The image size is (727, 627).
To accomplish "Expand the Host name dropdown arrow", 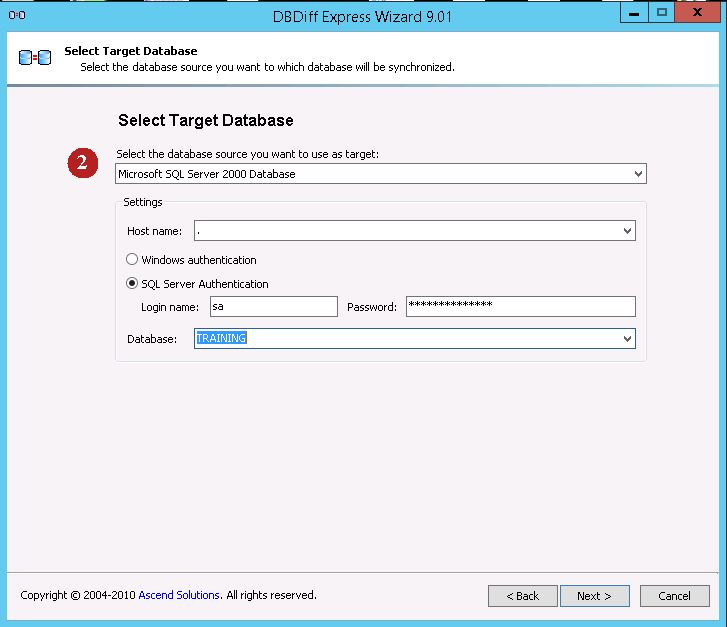I will [x=627, y=231].
